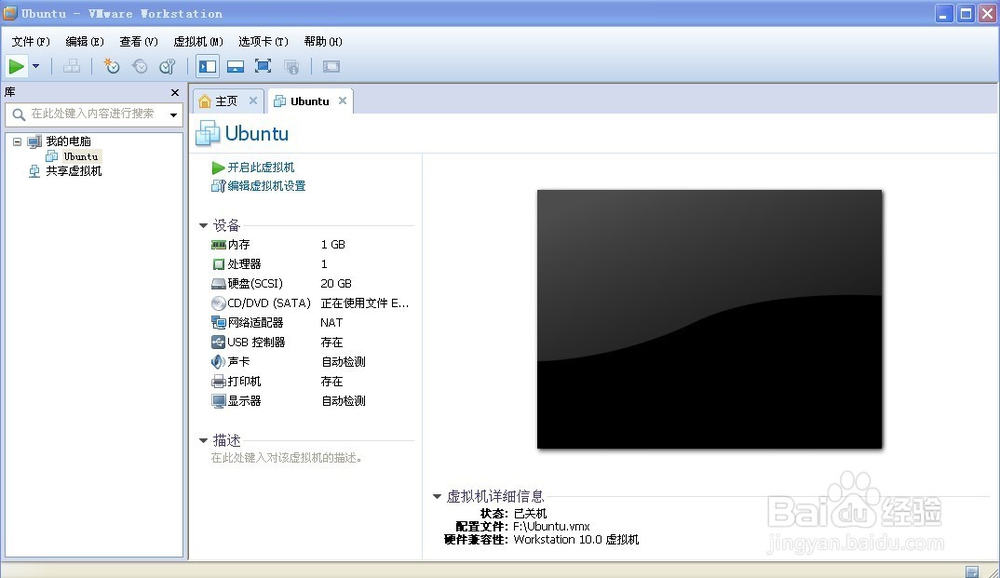Click the 硬盘(SCSI) hard disk icon
1000x578 pixels.
click(218, 284)
